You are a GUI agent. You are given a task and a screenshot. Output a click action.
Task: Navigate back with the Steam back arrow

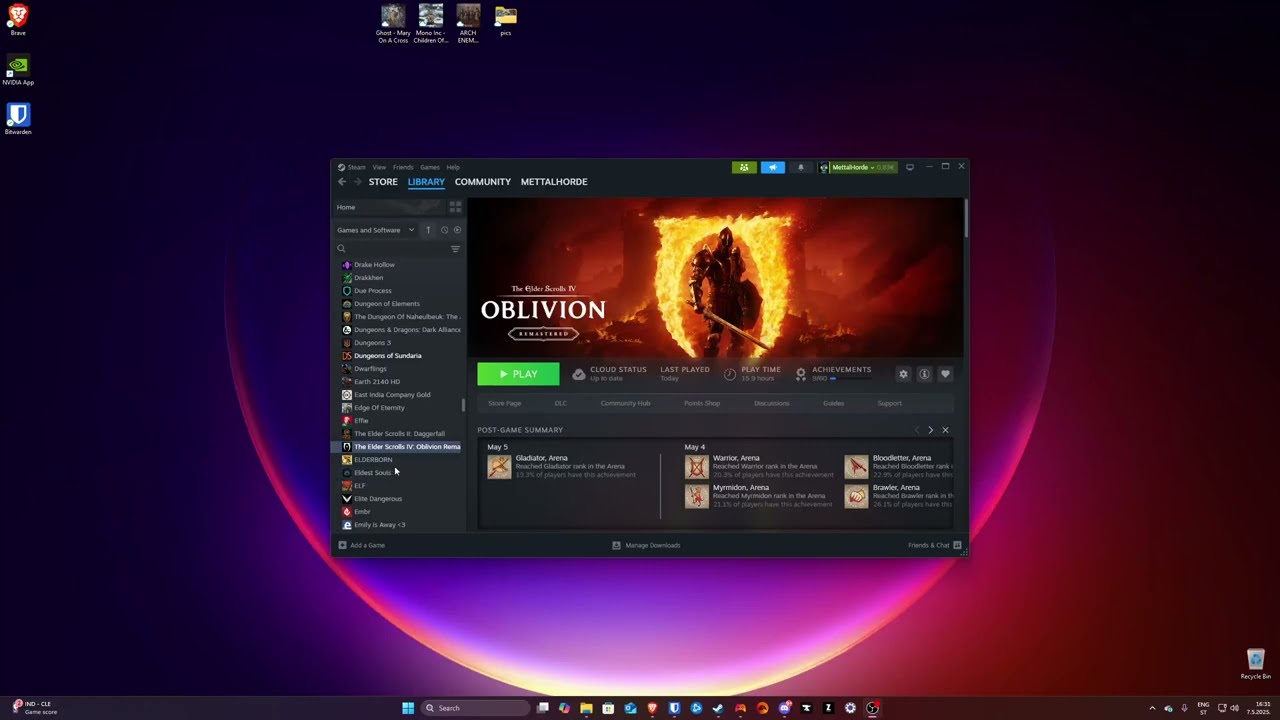point(342,182)
